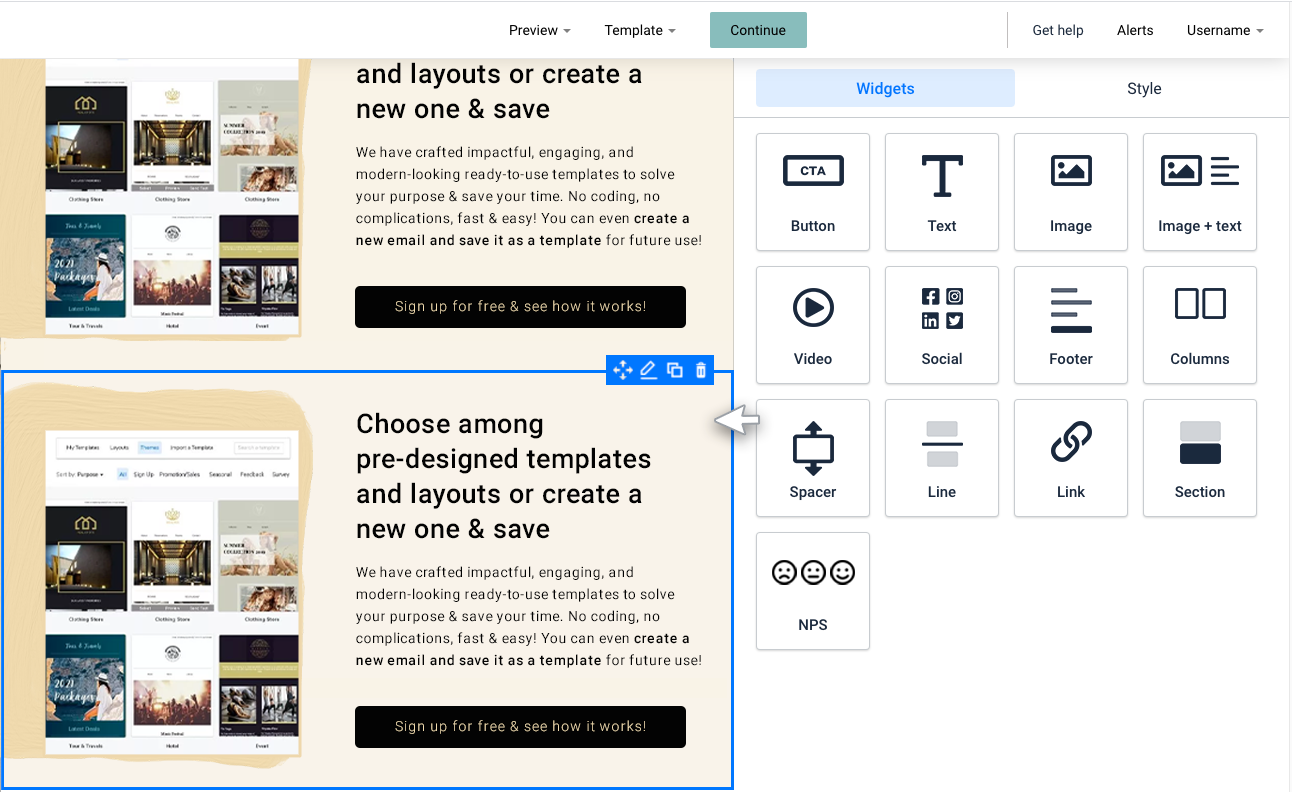The image size is (1292, 792).
Task: Add the Link widget
Action: (x=1071, y=458)
